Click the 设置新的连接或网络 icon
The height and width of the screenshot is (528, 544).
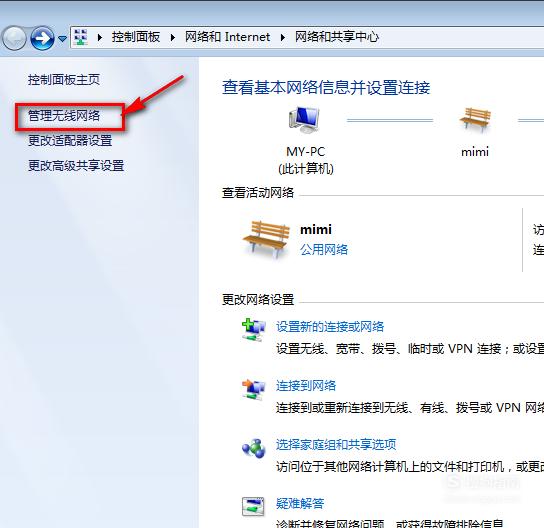point(254,330)
